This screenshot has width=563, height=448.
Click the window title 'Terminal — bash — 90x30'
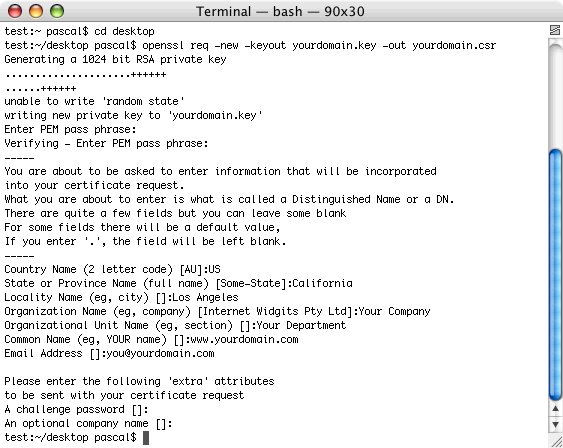click(x=280, y=11)
